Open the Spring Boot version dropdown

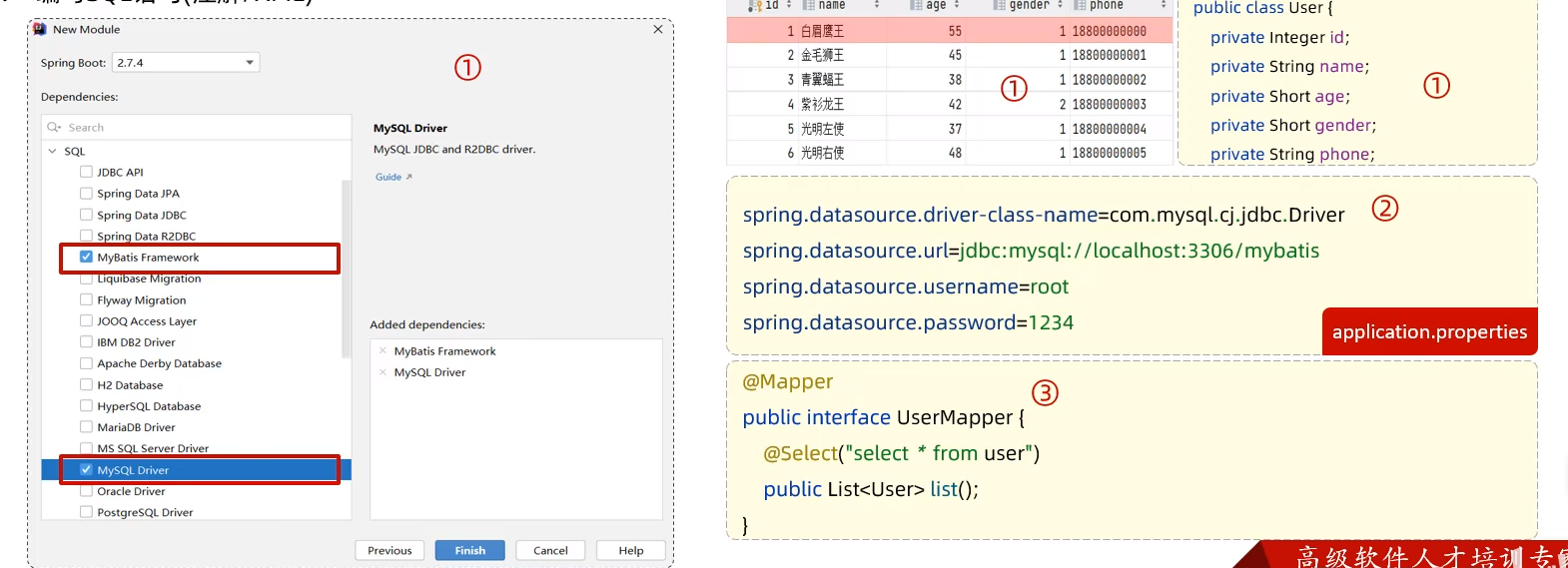(186, 62)
